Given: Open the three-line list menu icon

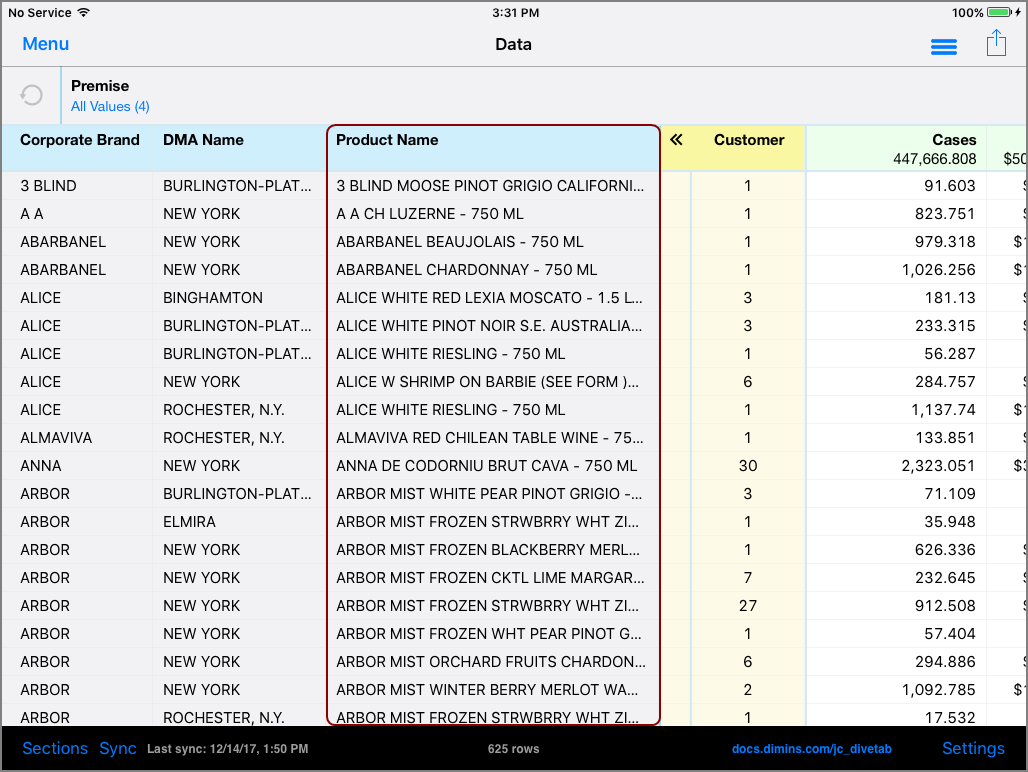Looking at the screenshot, I should [x=943, y=47].
